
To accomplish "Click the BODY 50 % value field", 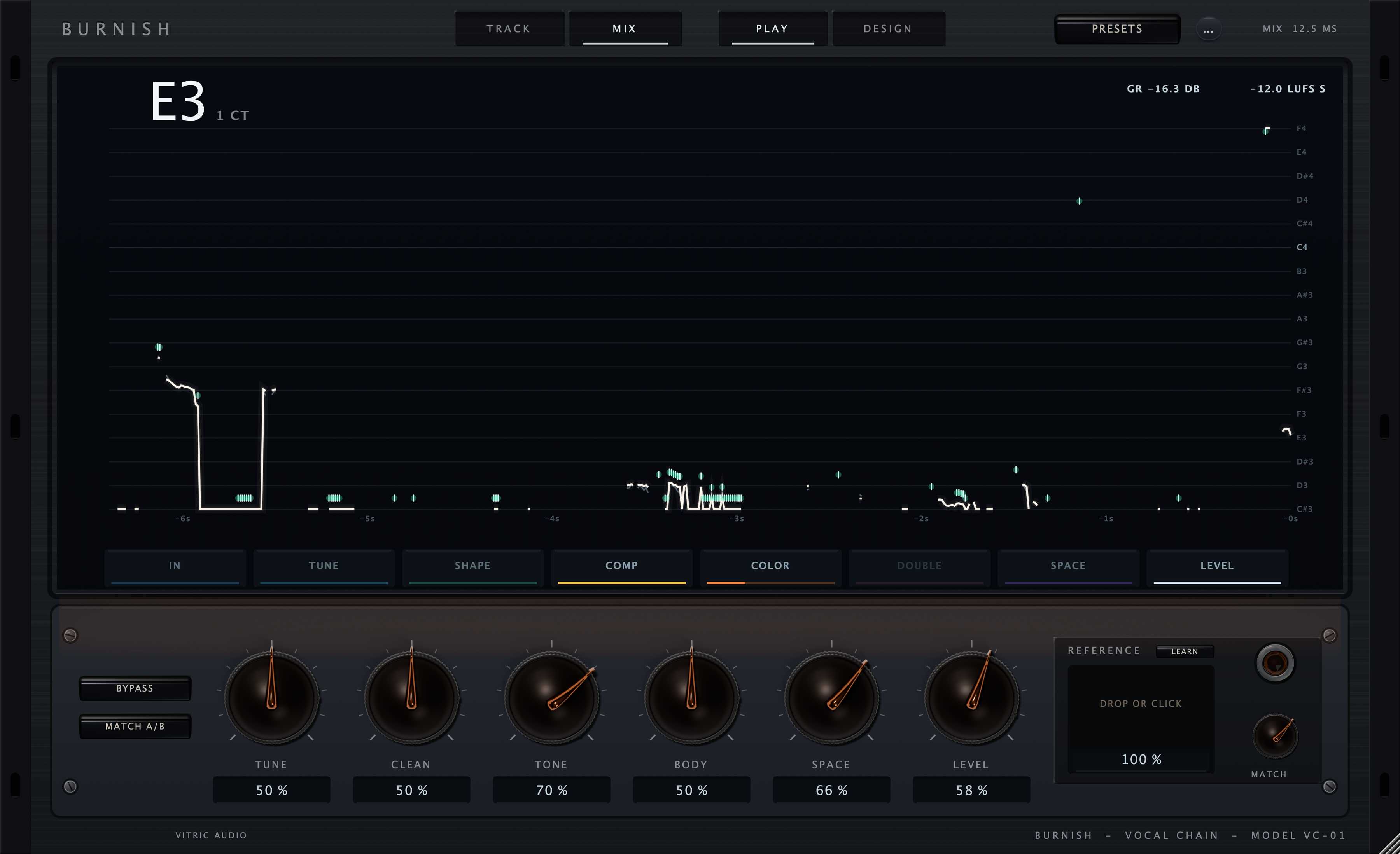I will tap(691, 790).
